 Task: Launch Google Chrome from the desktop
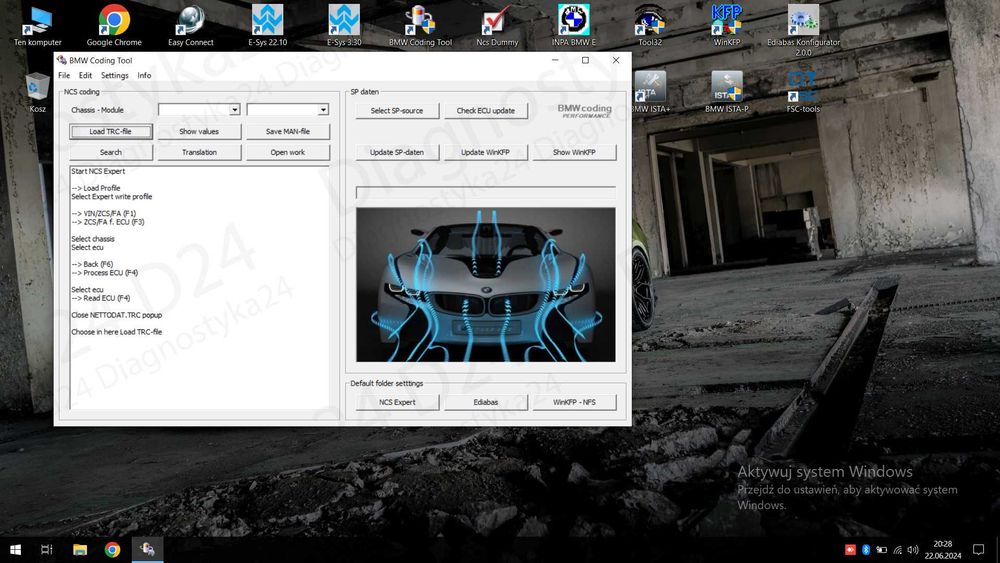point(114,26)
